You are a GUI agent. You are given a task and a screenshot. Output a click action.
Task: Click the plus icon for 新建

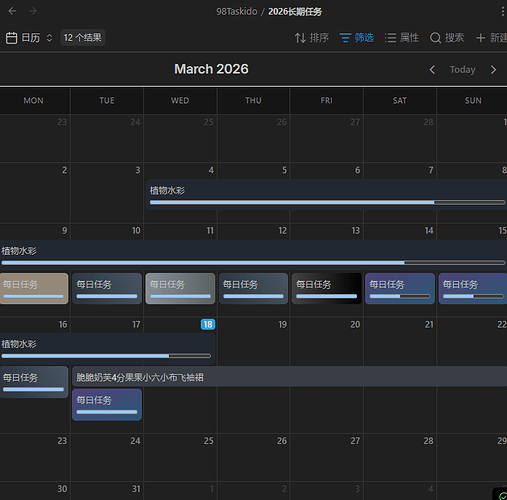point(480,38)
